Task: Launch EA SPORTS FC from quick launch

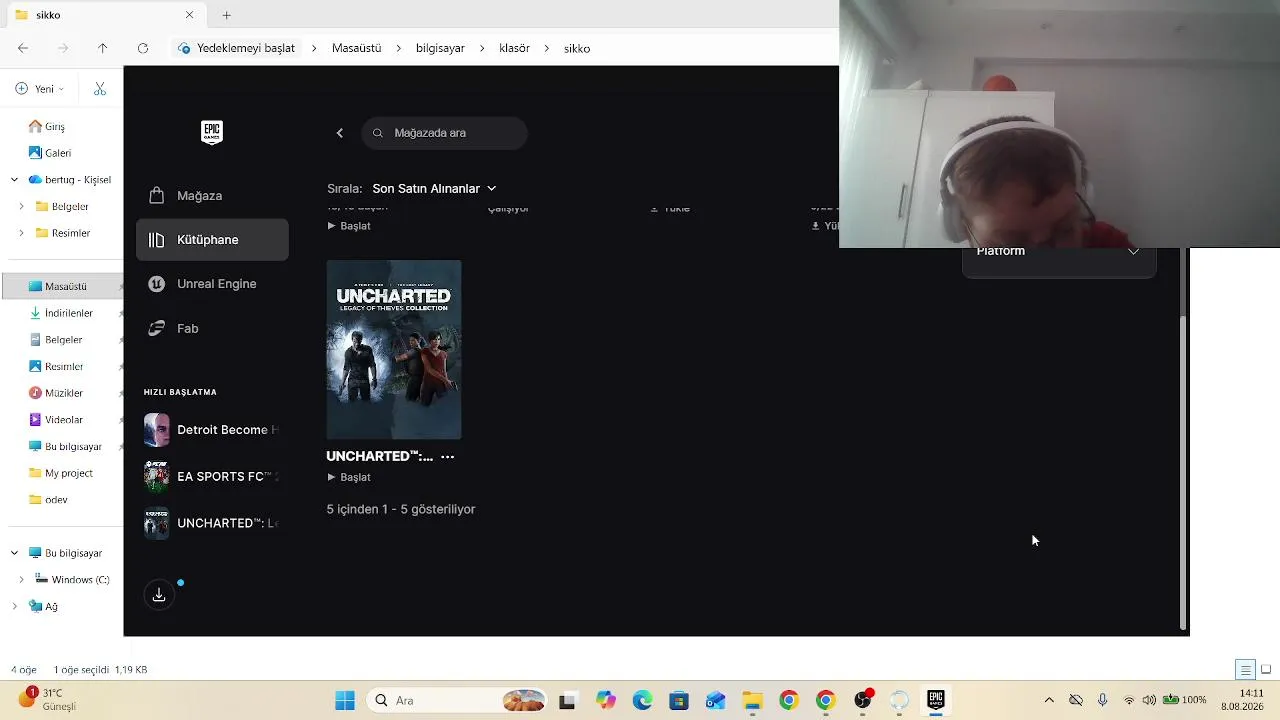Action: [212, 477]
